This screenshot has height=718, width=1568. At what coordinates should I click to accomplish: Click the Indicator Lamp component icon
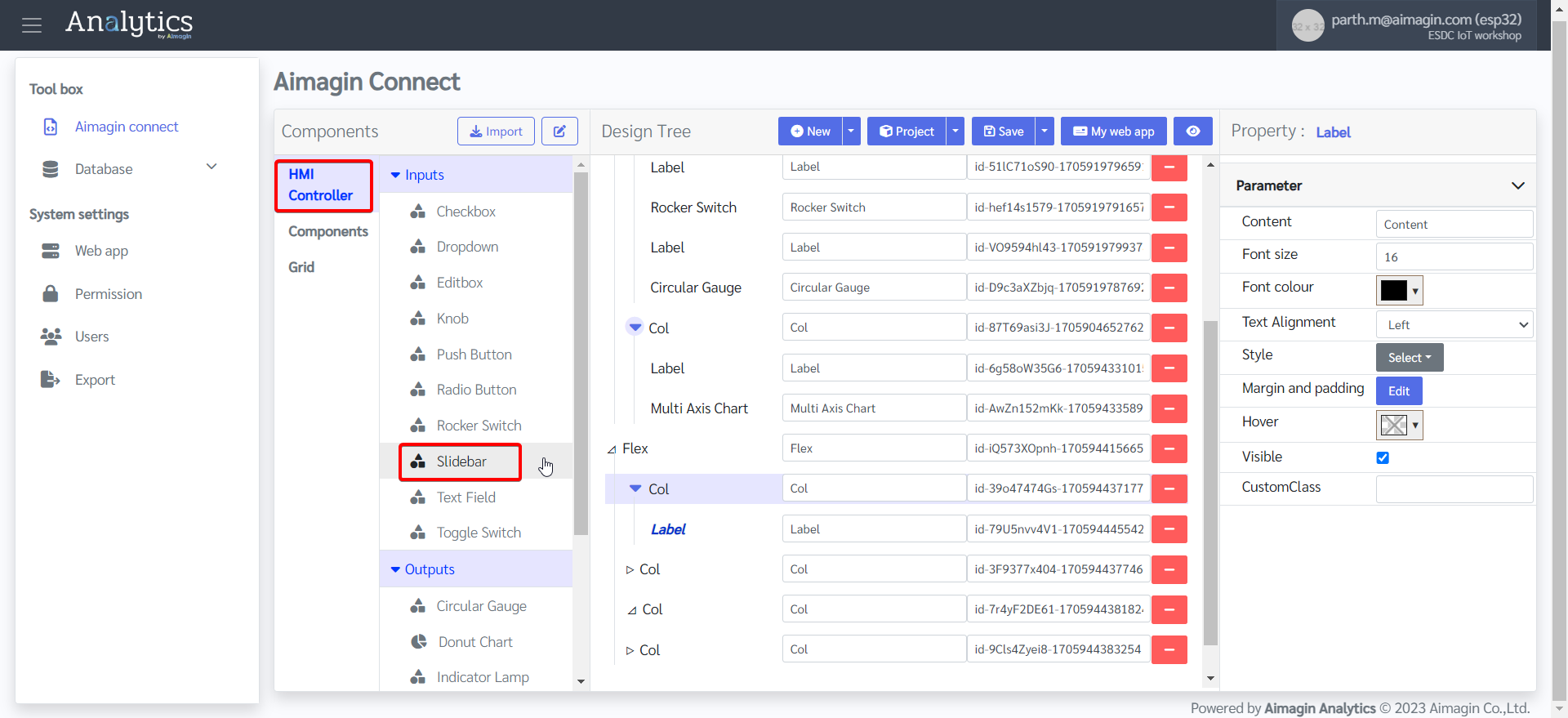[418, 677]
